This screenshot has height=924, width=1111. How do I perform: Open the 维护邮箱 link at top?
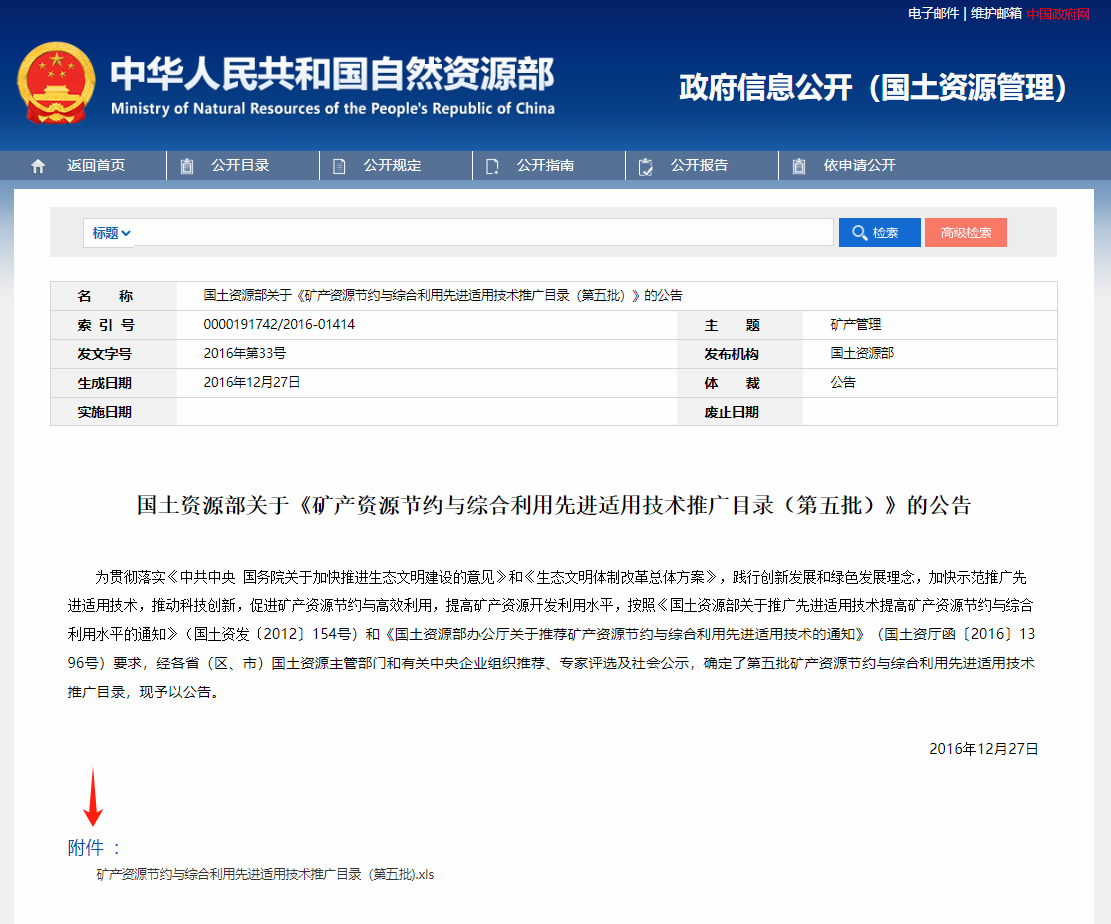pos(995,13)
